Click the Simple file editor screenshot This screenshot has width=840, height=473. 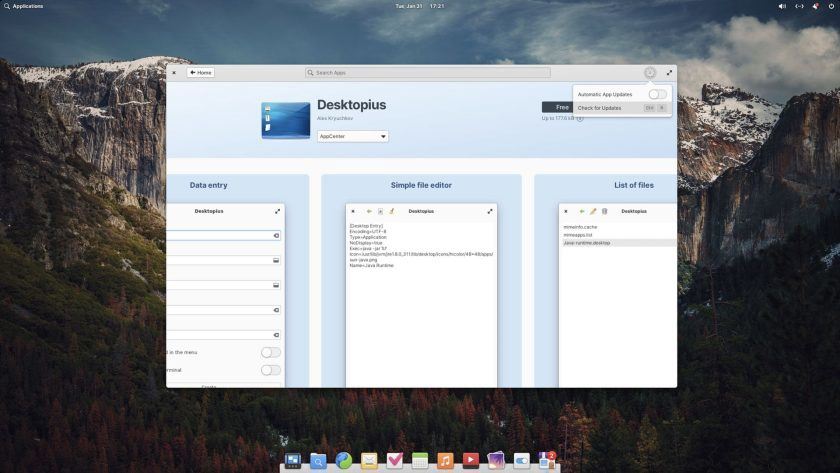click(x=421, y=290)
